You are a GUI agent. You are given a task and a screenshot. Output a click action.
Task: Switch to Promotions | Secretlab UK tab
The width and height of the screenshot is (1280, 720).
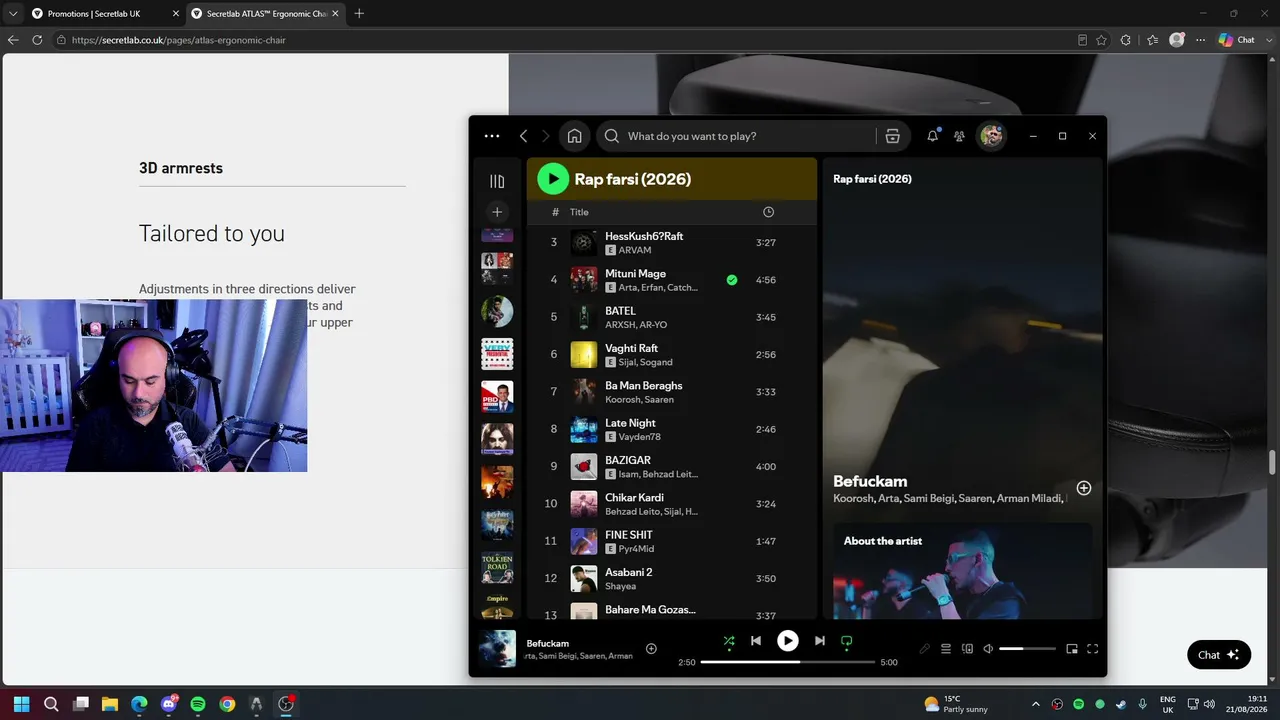(x=103, y=14)
